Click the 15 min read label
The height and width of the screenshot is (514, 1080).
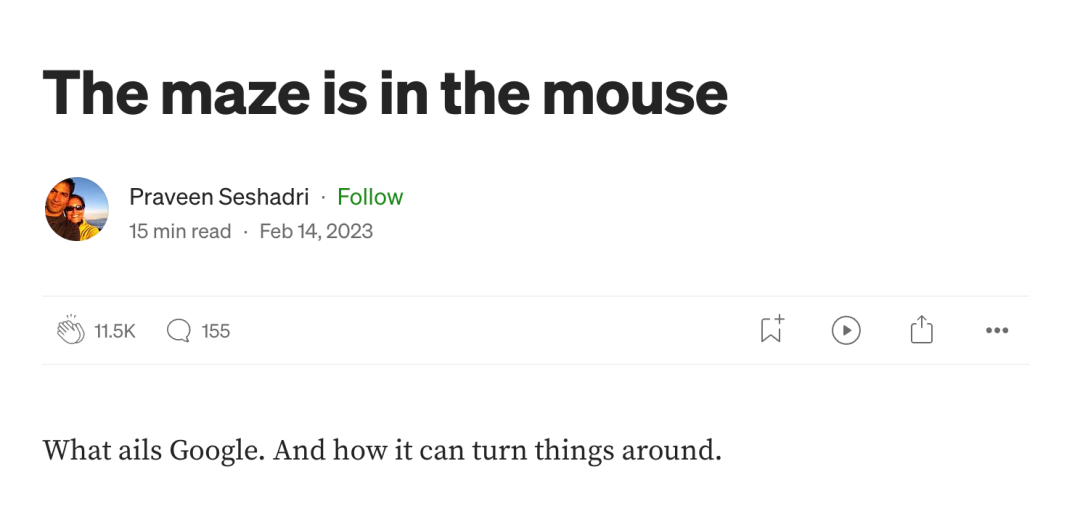180,231
